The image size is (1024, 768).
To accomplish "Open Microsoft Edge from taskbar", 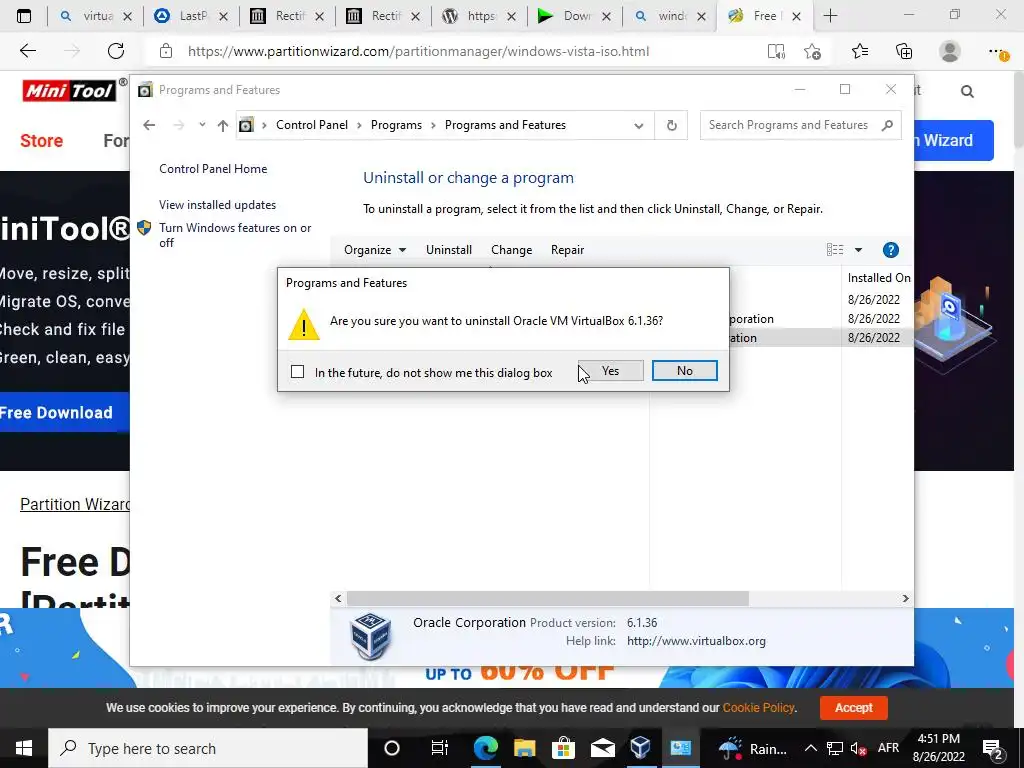I will coord(485,748).
